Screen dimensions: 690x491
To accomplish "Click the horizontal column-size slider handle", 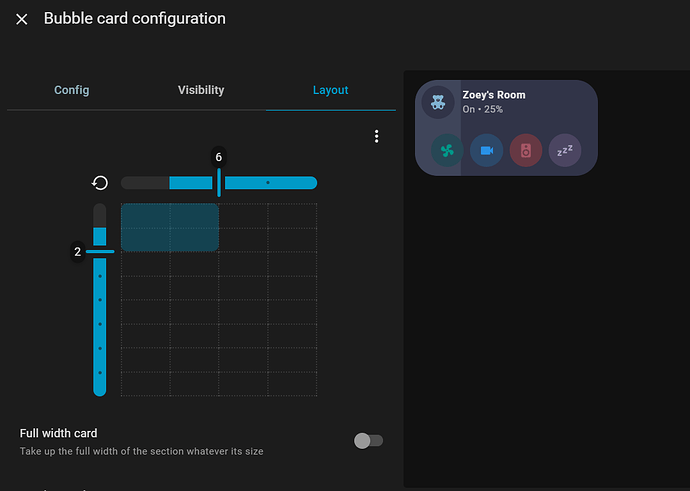I will pyautogui.click(x=219, y=182).
